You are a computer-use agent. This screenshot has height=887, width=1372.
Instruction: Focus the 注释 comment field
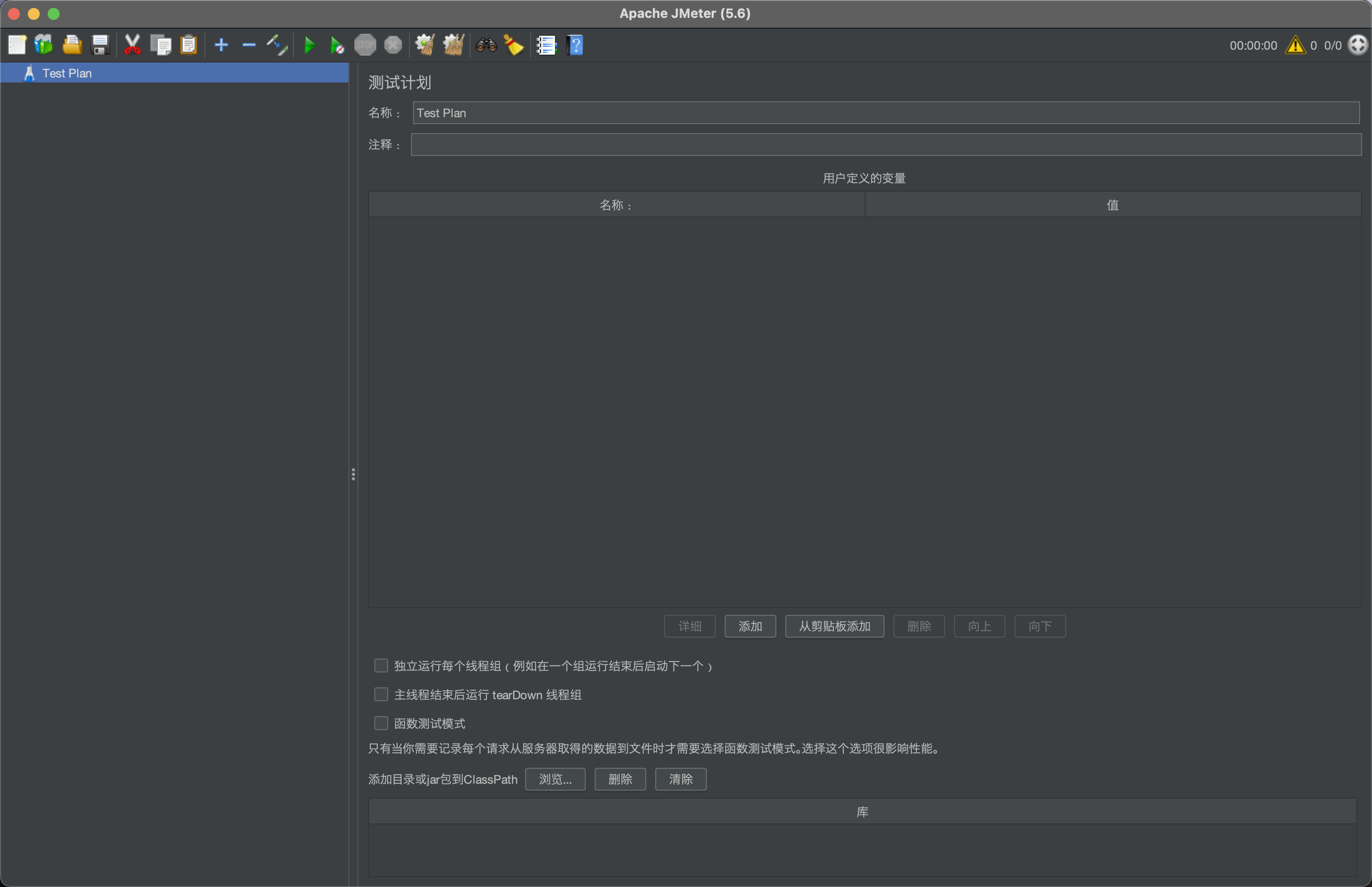point(886,145)
